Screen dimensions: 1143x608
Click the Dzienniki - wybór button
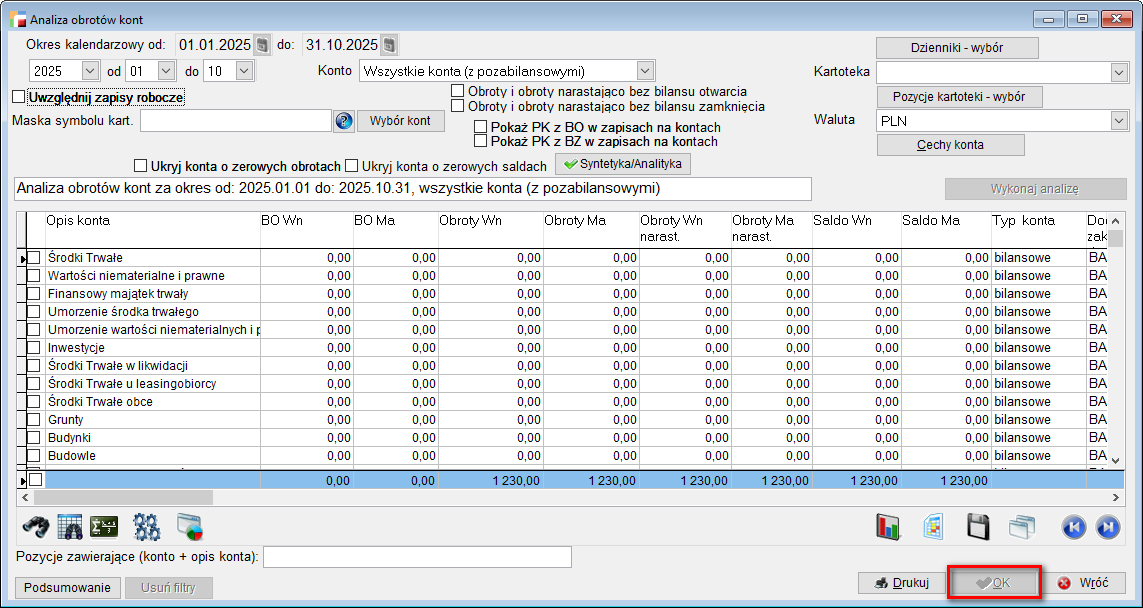coord(957,48)
